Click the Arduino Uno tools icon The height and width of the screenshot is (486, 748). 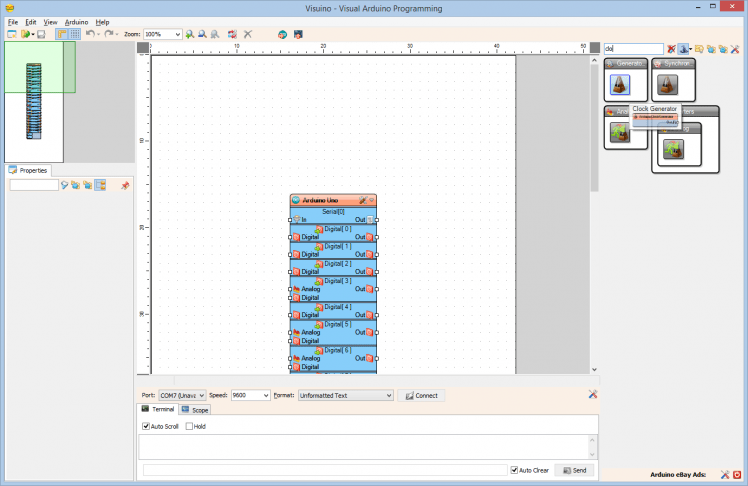tap(363, 200)
